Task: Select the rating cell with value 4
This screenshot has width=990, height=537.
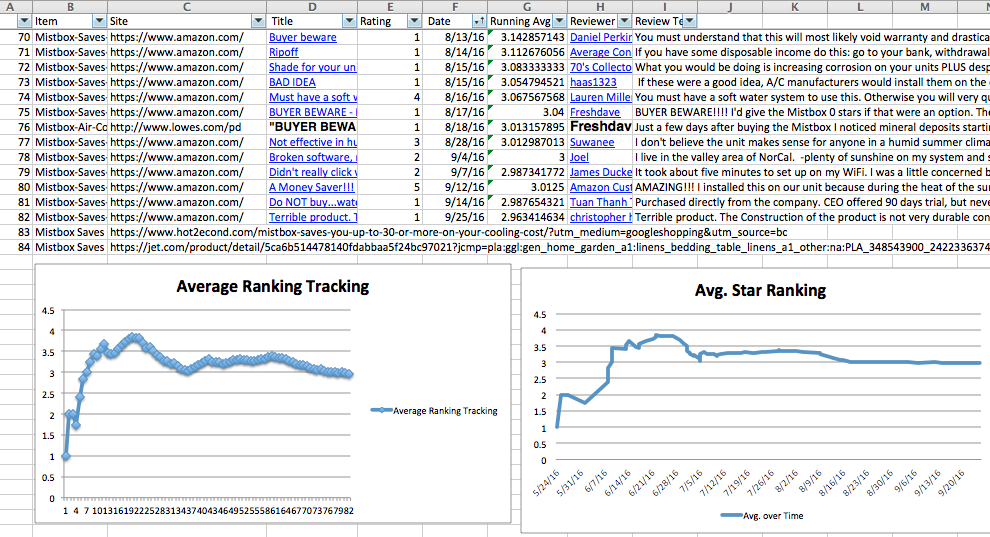Action: click(390, 97)
